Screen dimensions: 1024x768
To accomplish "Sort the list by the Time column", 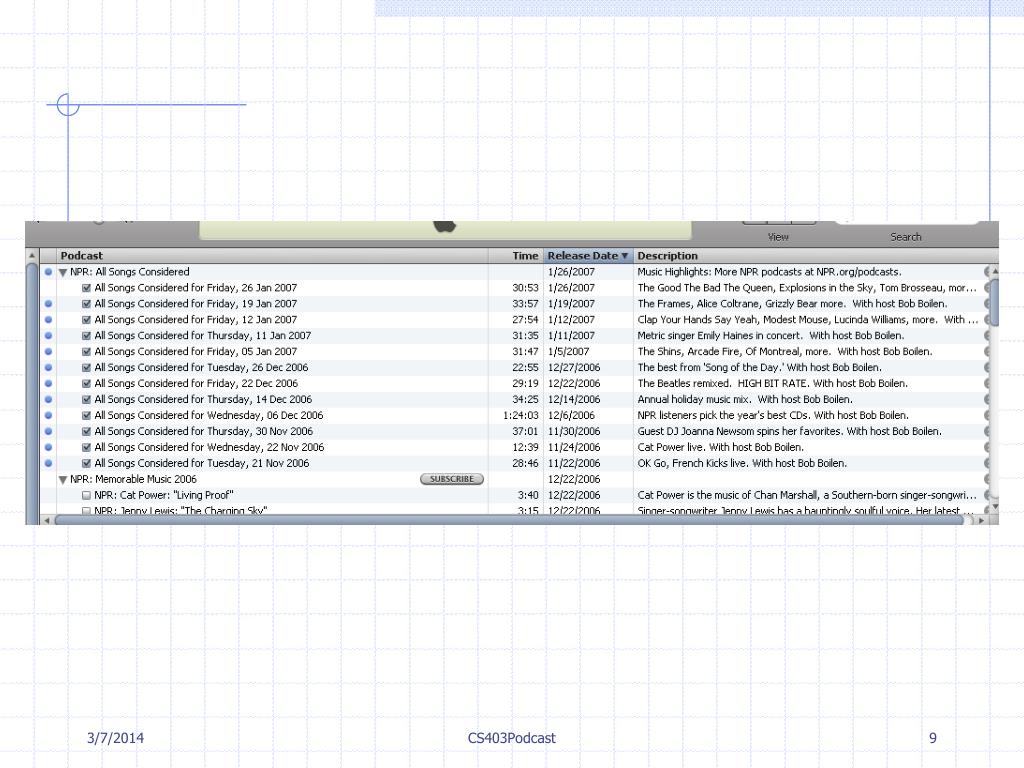I will 516,256.
